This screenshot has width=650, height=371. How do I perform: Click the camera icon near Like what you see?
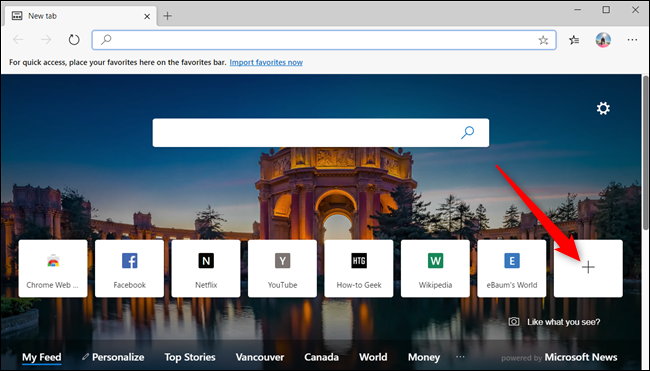[514, 322]
